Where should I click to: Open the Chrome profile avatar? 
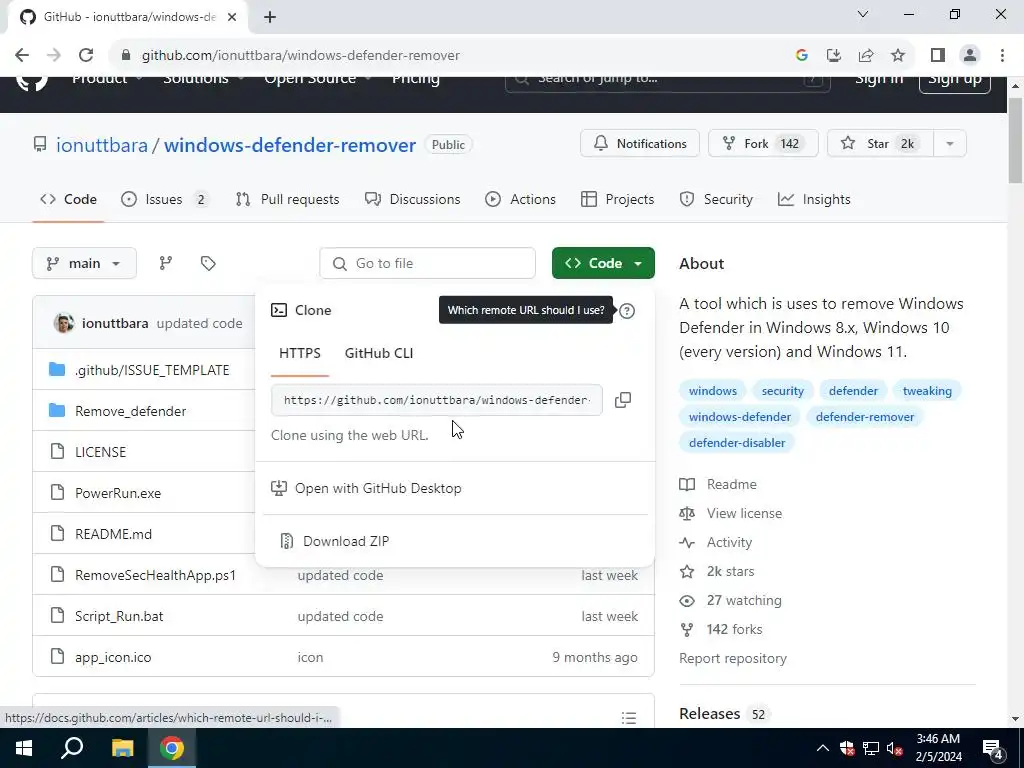click(970, 56)
